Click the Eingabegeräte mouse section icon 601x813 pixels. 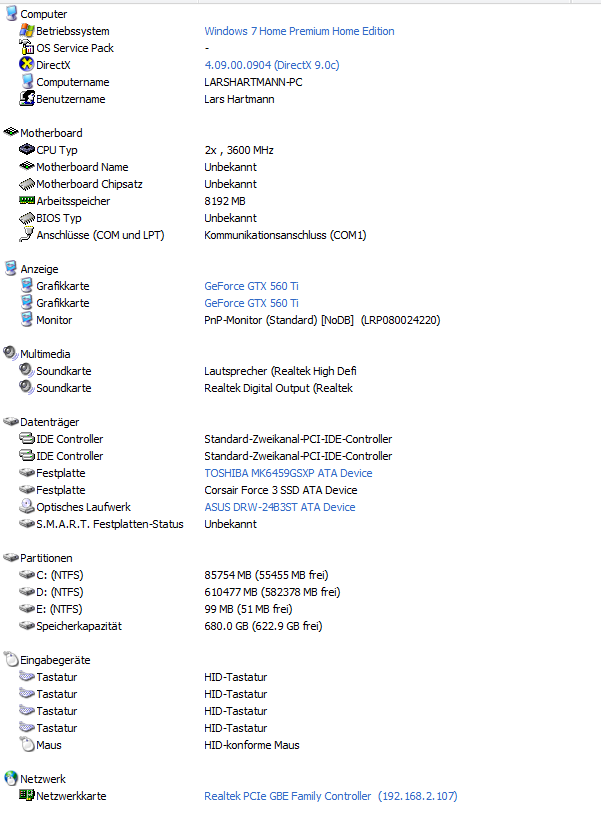(x=11, y=660)
